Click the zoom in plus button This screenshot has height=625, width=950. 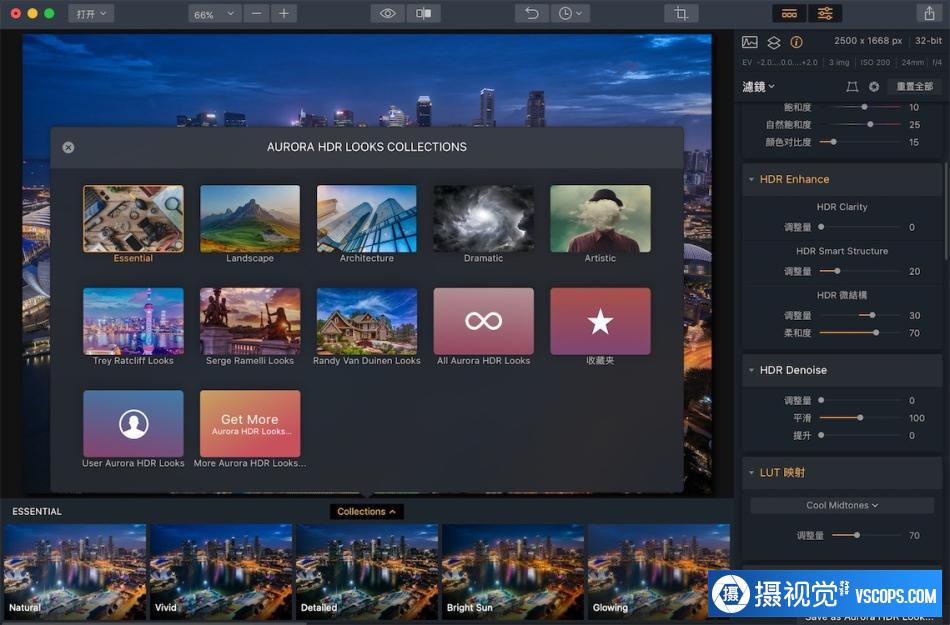284,14
